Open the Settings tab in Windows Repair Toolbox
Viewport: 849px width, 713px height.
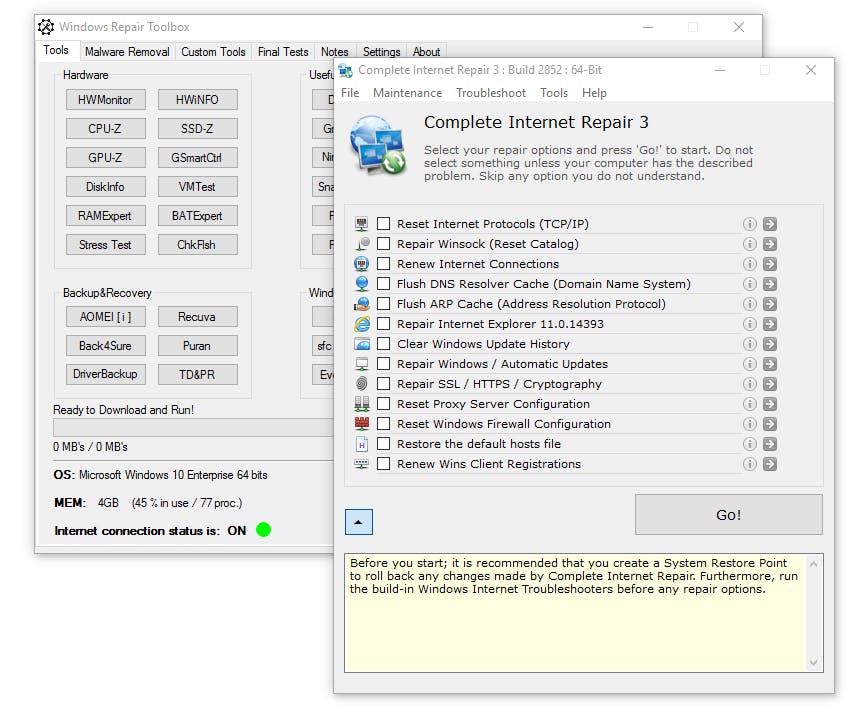pos(381,52)
